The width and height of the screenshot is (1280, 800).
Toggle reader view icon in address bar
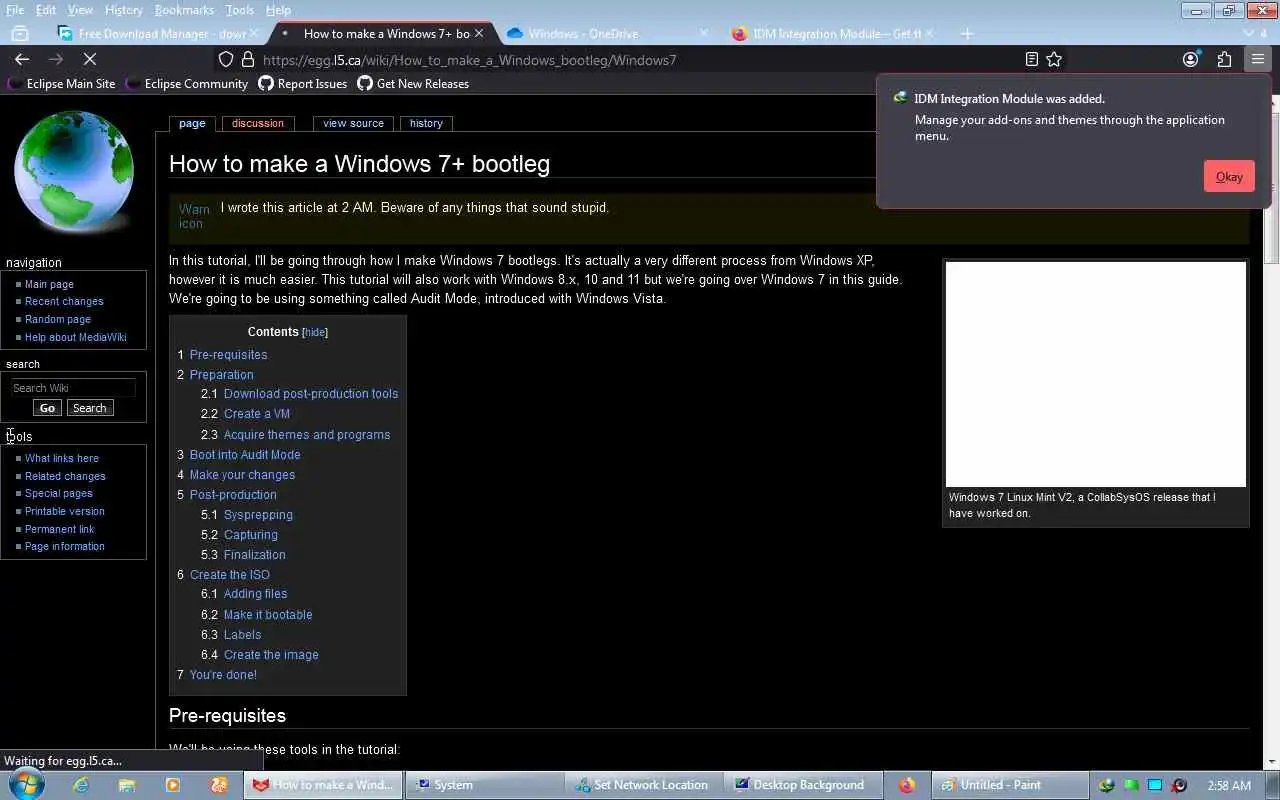[1032, 60]
